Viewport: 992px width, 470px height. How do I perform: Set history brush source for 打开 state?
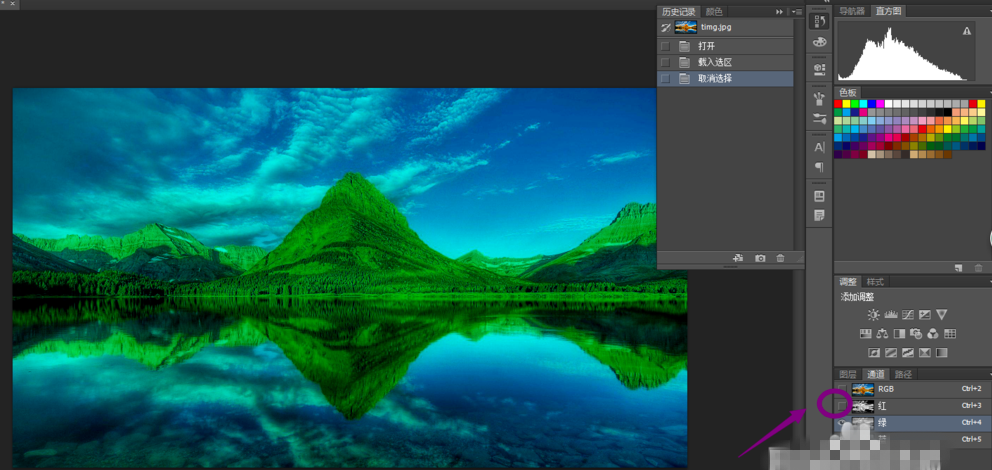tap(664, 46)
